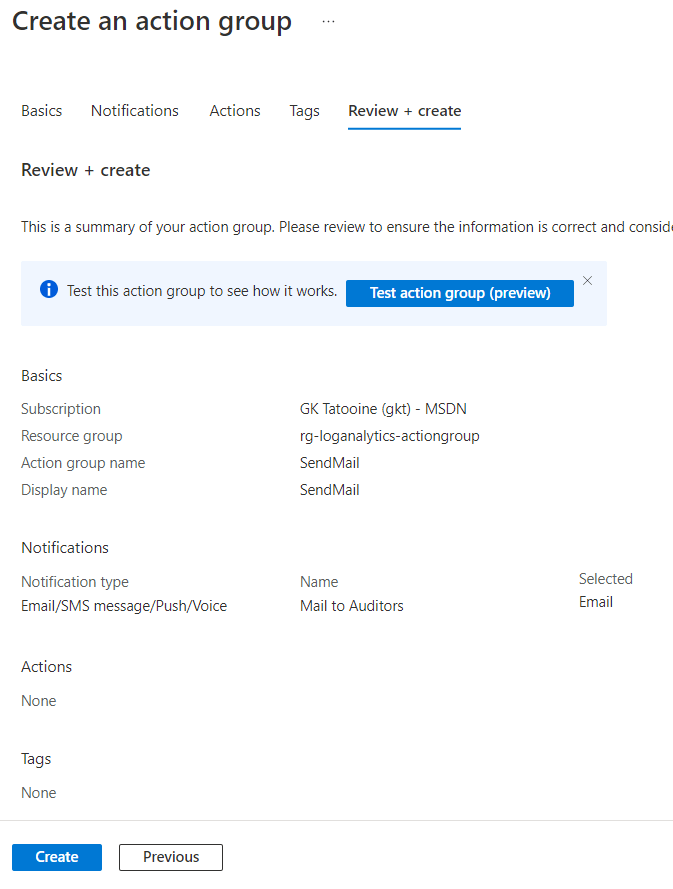The height and width of the screenshot is (889, 673).
Task: Dismiss the test action group banner
Action: click(587, 281)
